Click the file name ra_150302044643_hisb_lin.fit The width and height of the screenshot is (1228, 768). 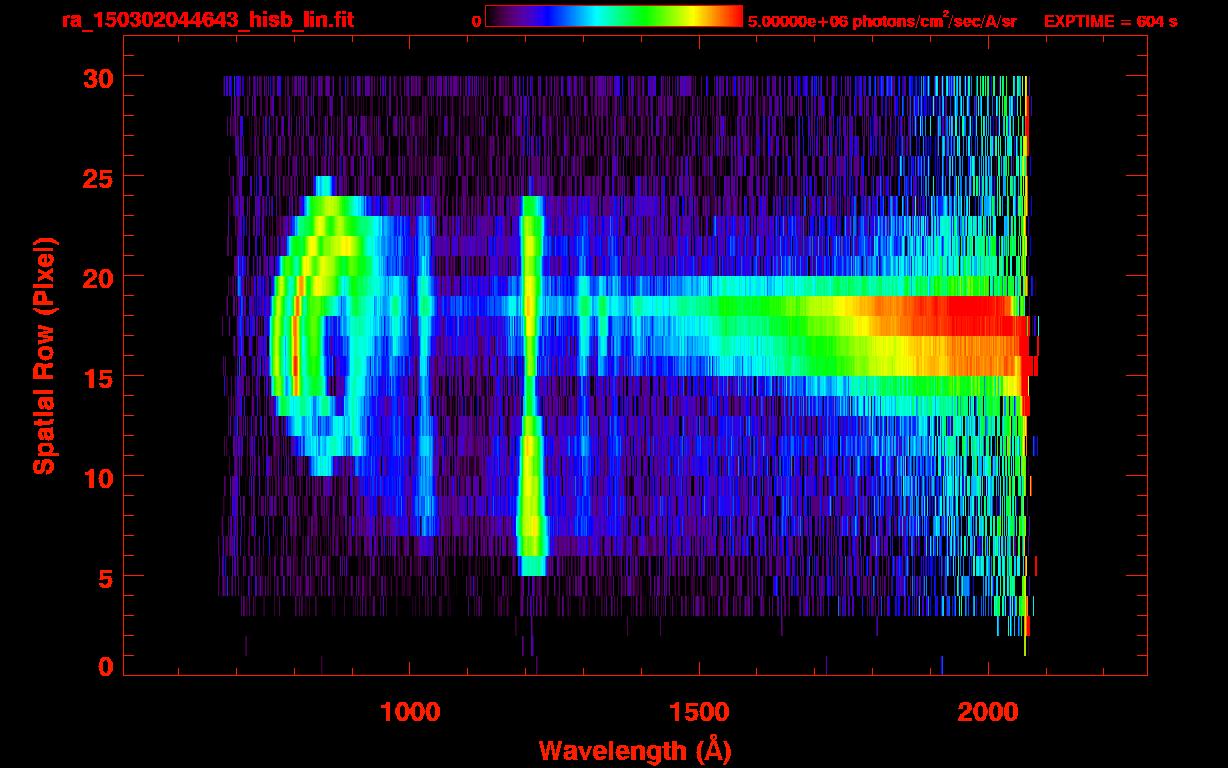click(x=207, y=20)
